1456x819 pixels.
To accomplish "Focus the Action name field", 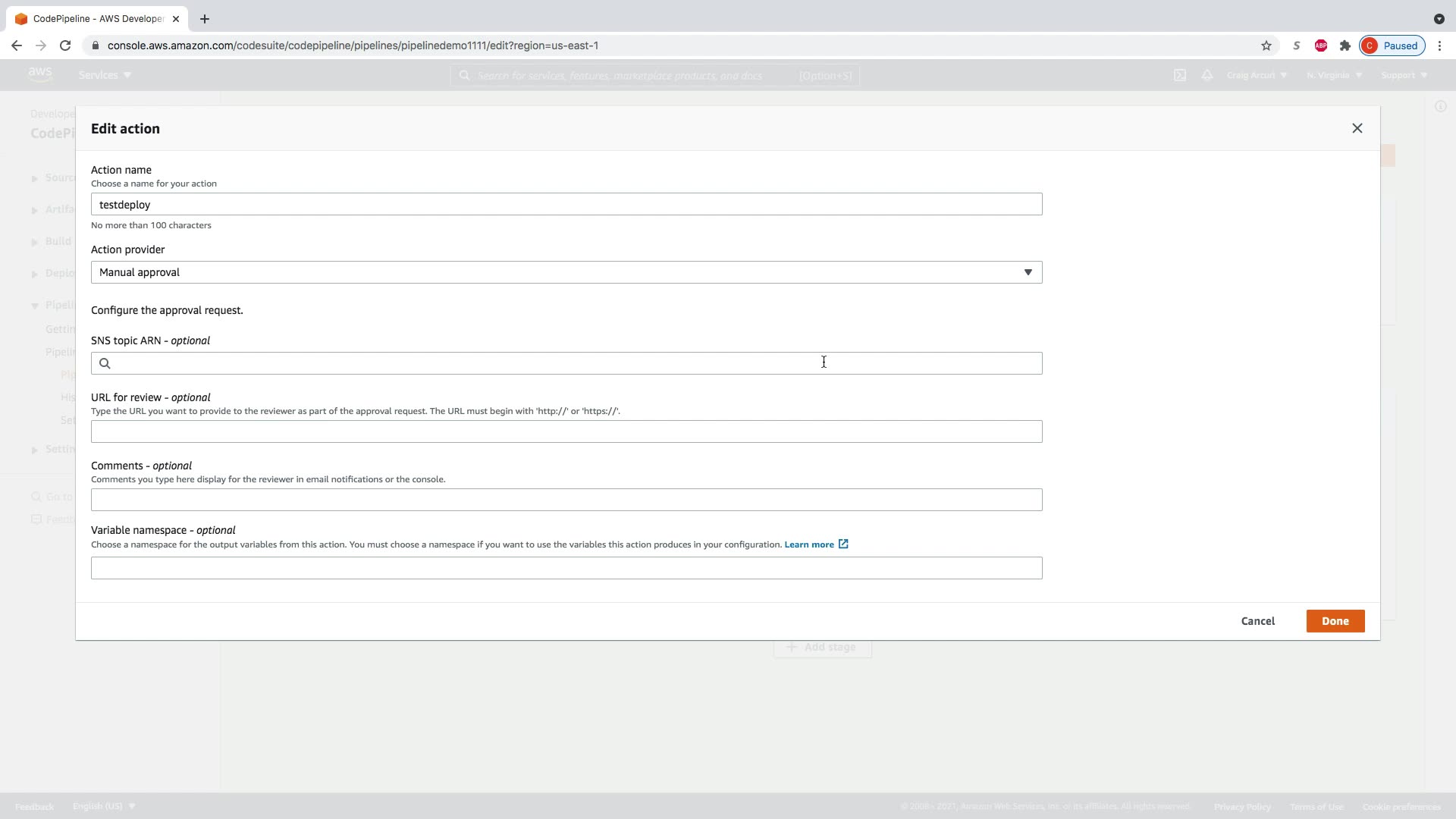I will pyautogui.click(x=566, y=204).
